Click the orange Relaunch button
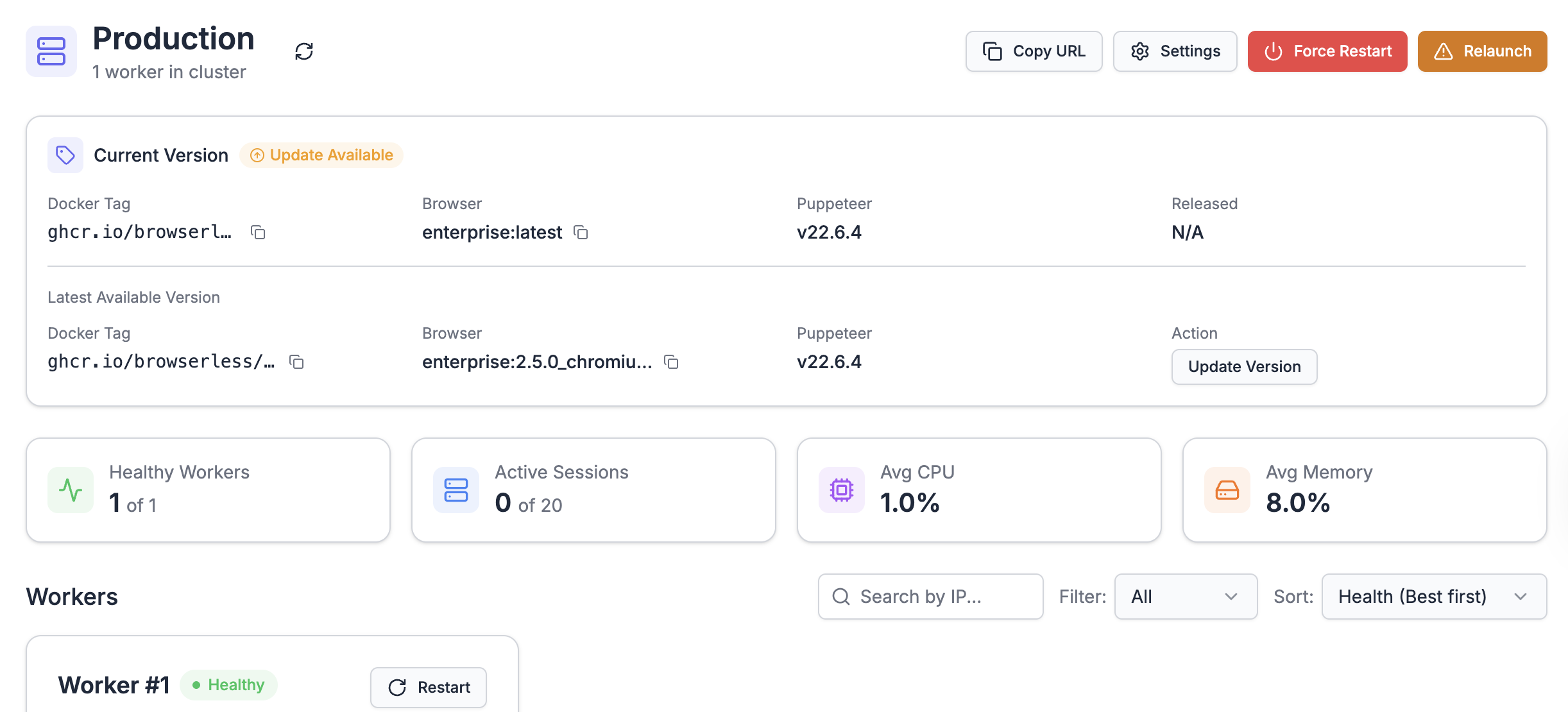This screenshot has width=1568, height=712. pos(1482,51)
